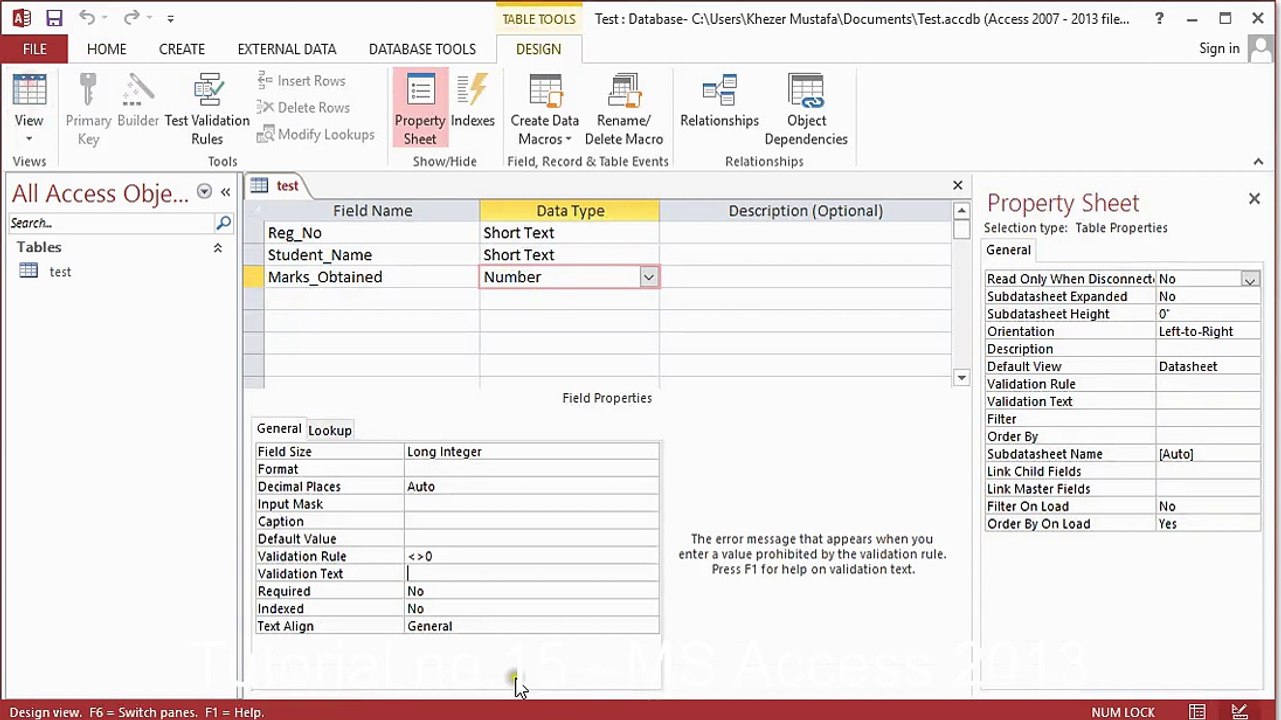Click the Help question mark icon
The image size is (1281, 720).
tap(1159, 18)
